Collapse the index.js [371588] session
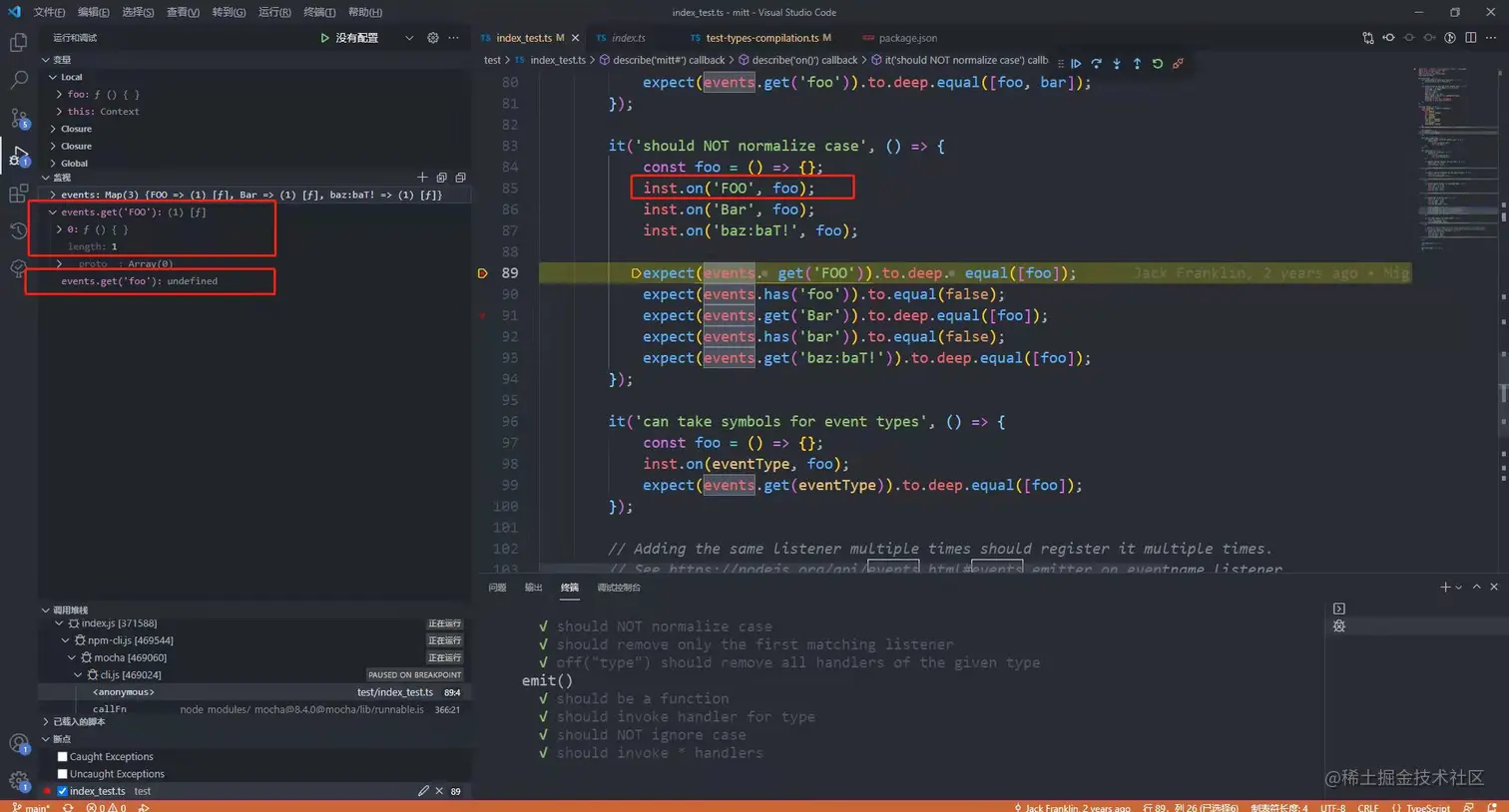1509x812 pixels. [x=59, y=623]
